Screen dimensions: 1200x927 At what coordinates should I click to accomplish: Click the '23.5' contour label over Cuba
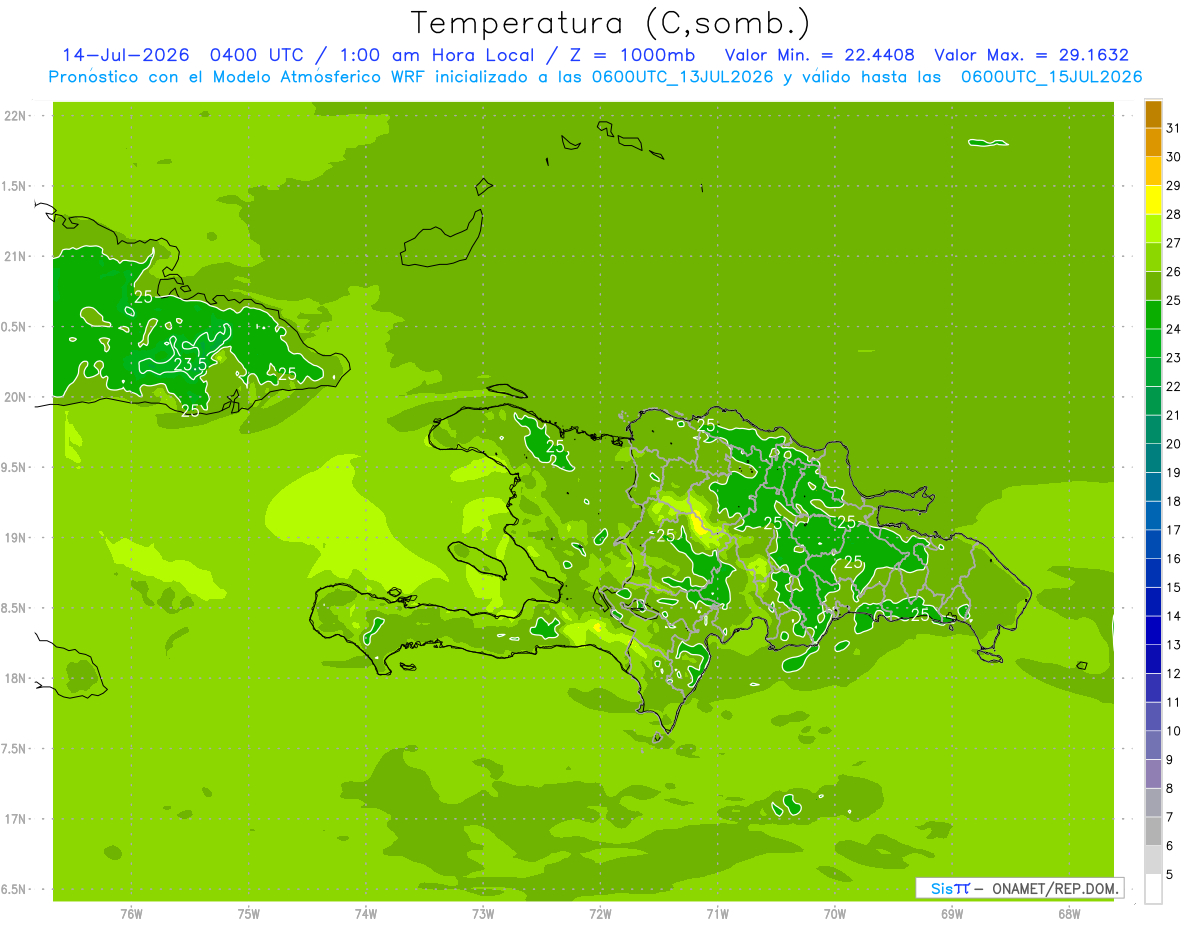pyautogui.click(x=190, y=365)
